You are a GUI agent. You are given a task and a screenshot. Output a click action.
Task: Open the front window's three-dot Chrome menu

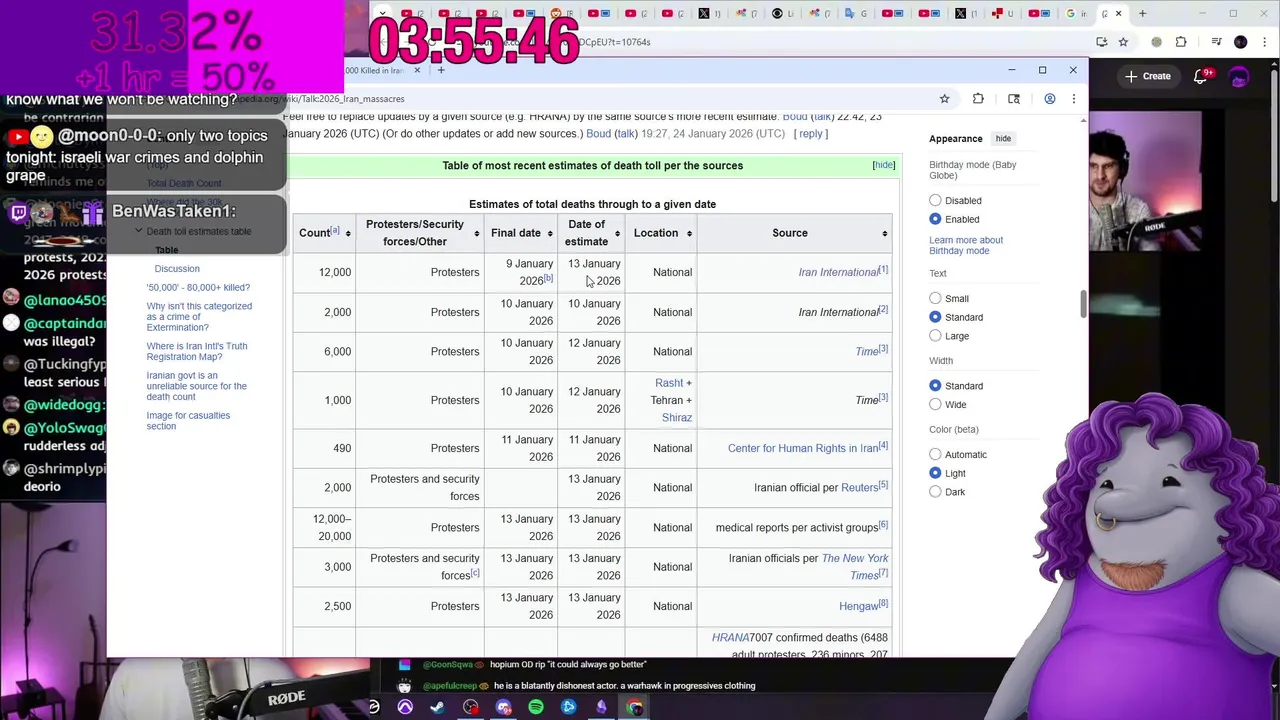click(1074, 99)
